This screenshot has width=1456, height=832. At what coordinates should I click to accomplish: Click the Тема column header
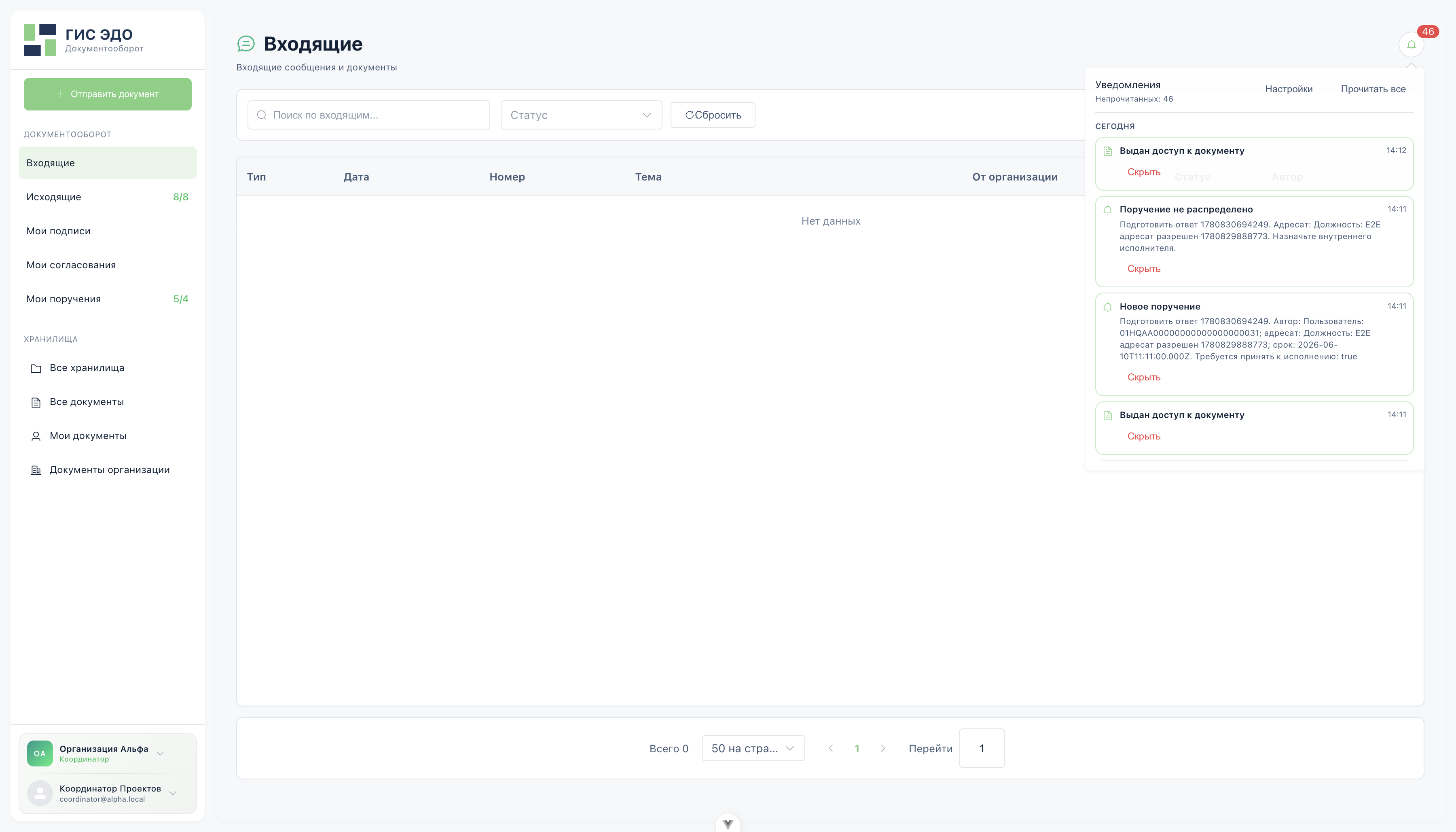coord(648,177)
